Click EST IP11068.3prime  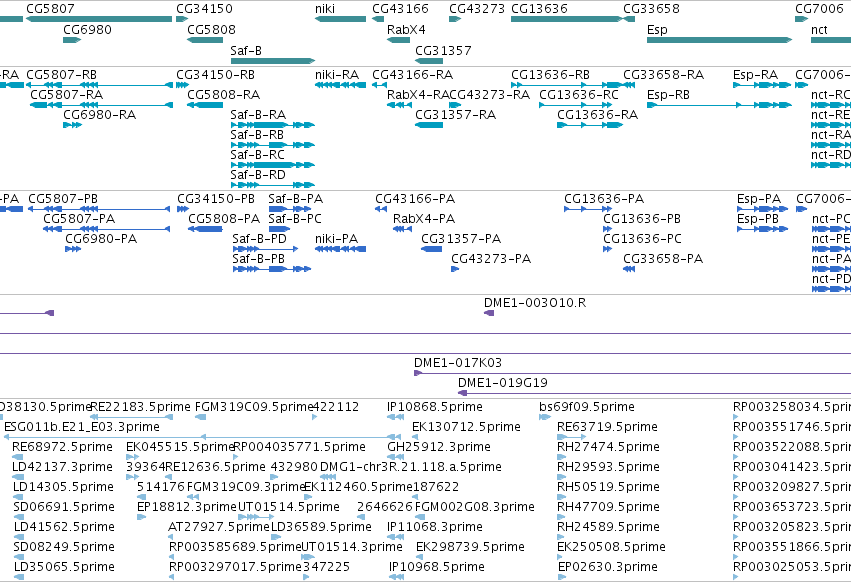click(395, 536)
